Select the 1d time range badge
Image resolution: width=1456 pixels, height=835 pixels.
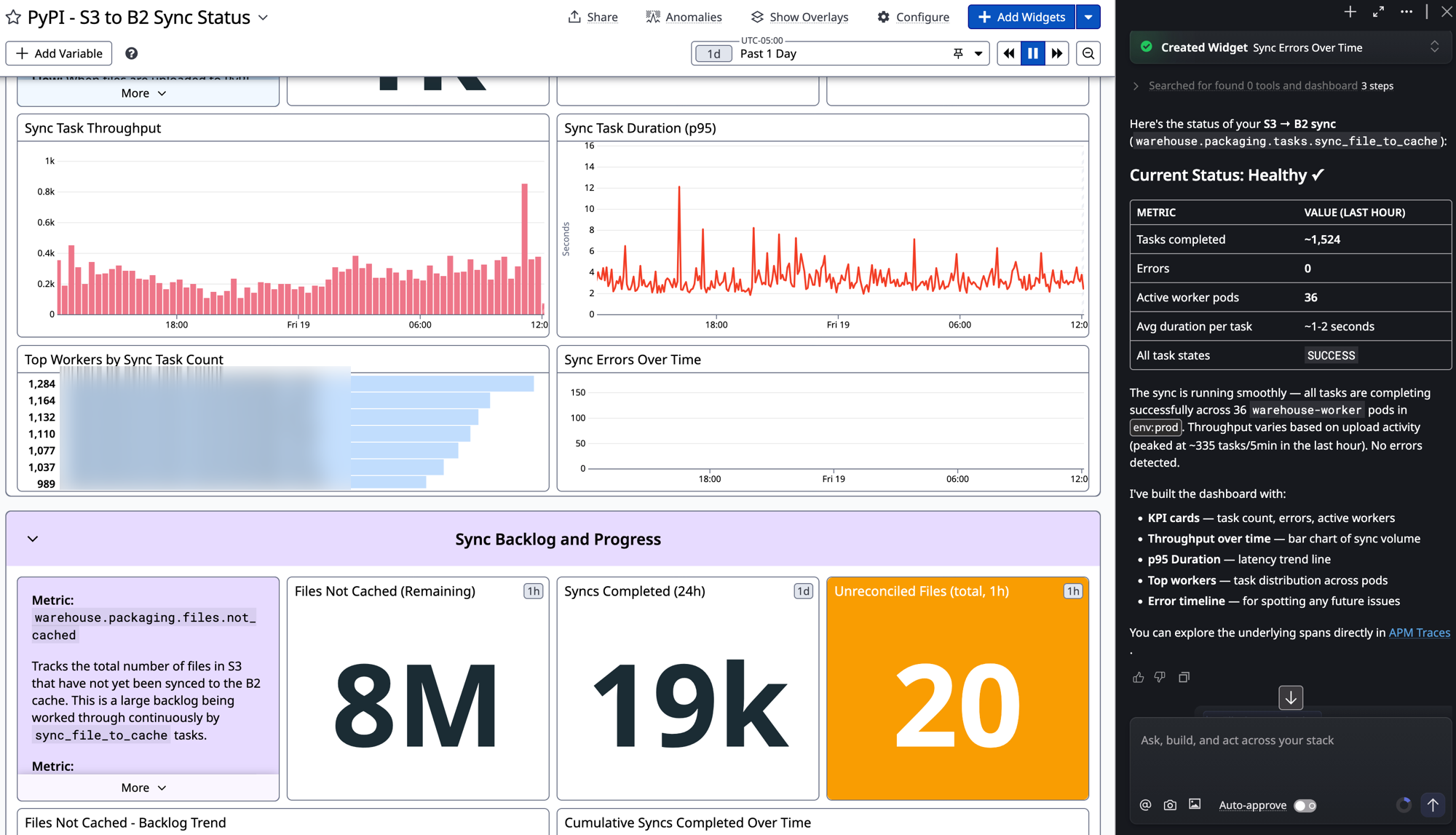tap(713, 54)
